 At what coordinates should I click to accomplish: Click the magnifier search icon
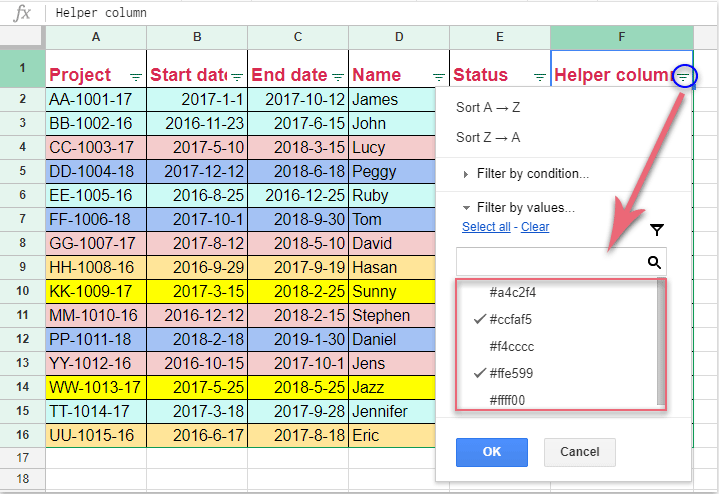[654, 262]
